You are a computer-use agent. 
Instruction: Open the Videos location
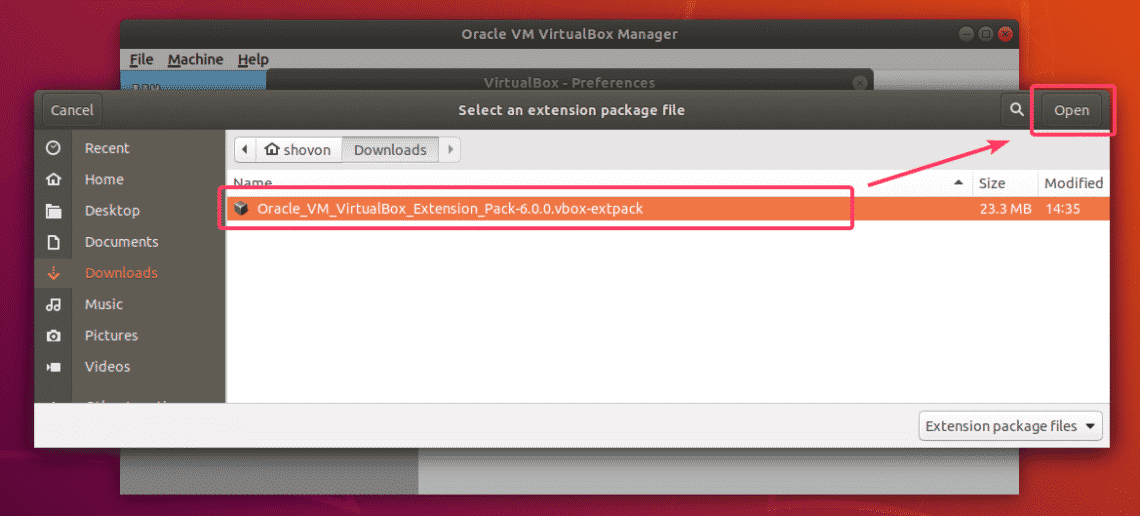pos(107,366)
